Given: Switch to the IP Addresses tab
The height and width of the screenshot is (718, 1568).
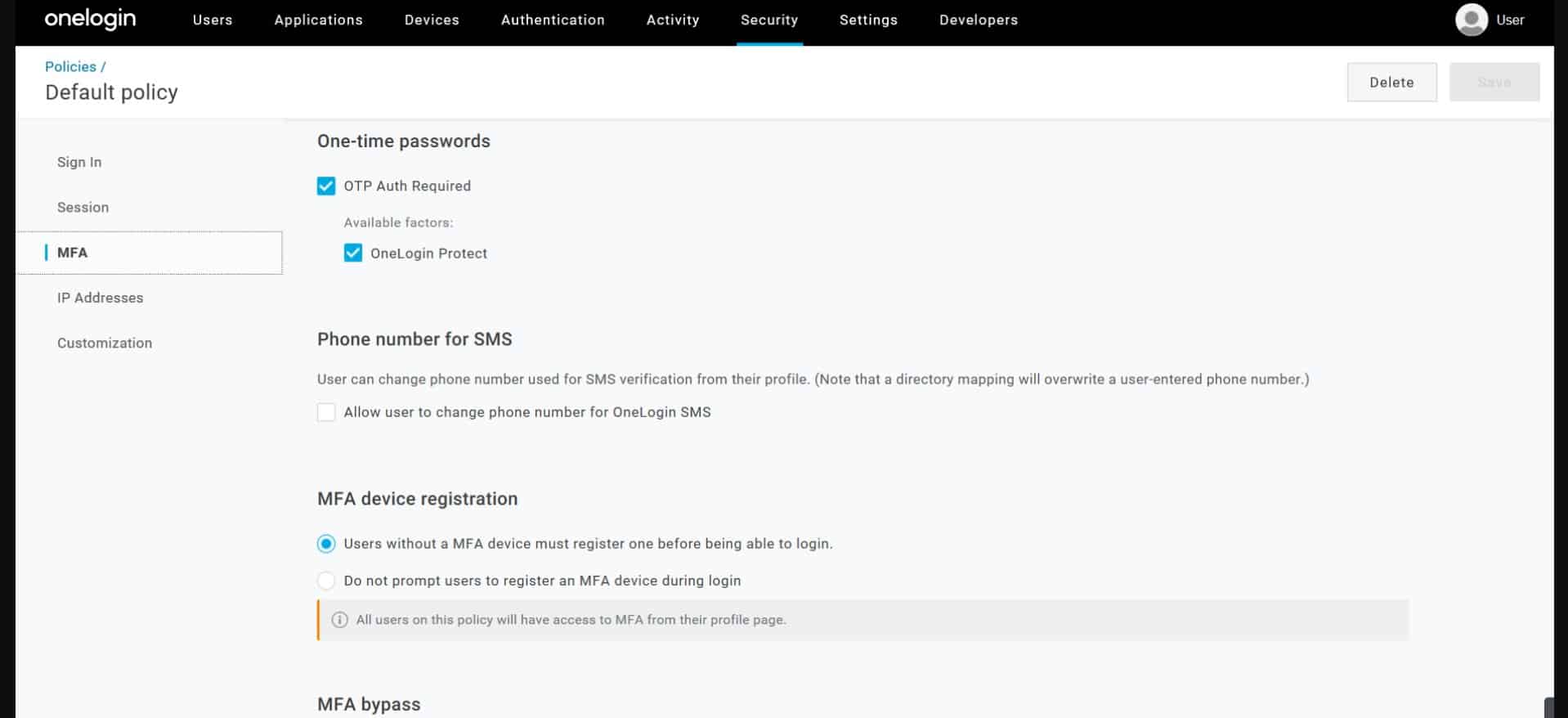Looking at the screenshot, I should point(100,298).
